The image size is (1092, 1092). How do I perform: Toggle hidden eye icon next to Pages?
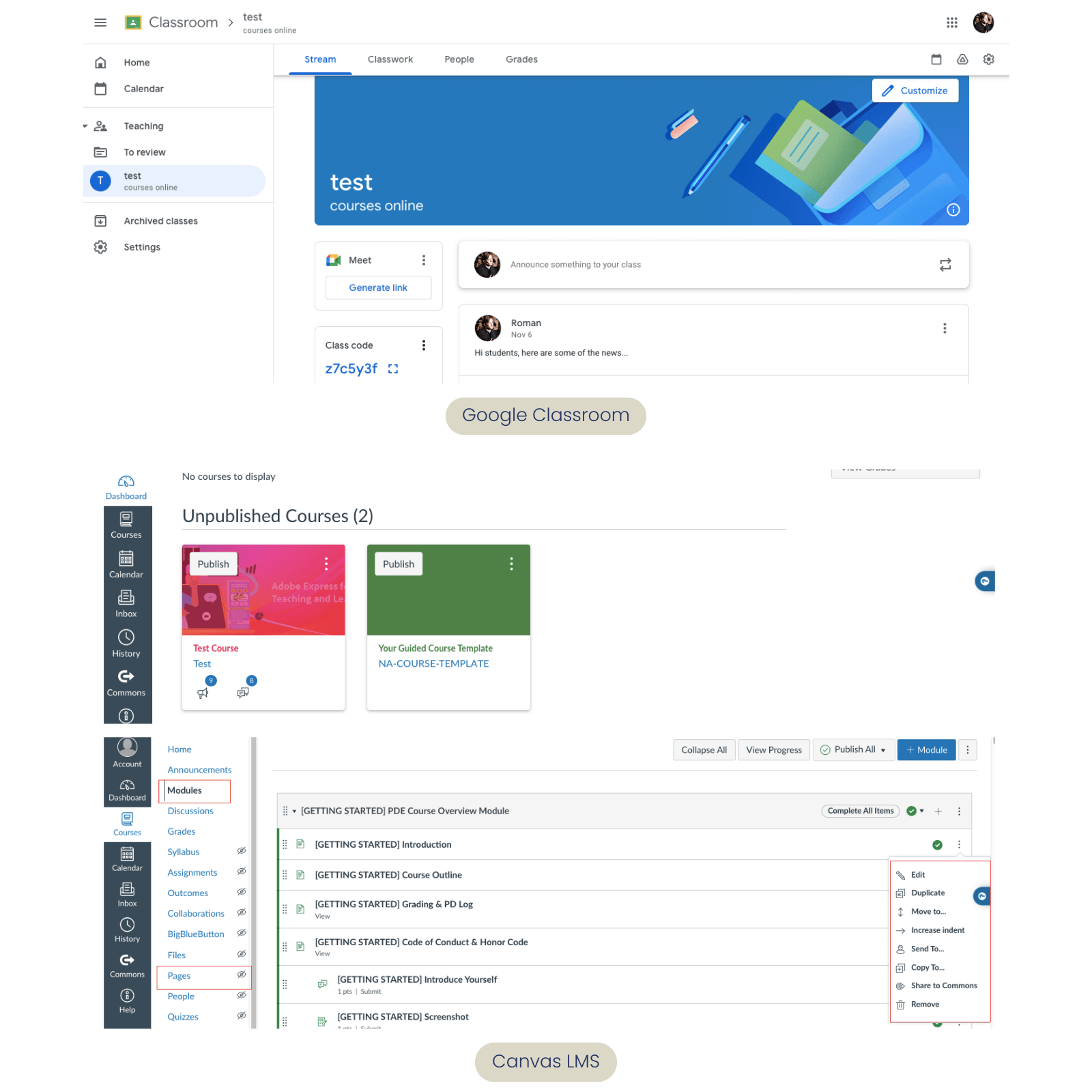[x=241, y=975]
